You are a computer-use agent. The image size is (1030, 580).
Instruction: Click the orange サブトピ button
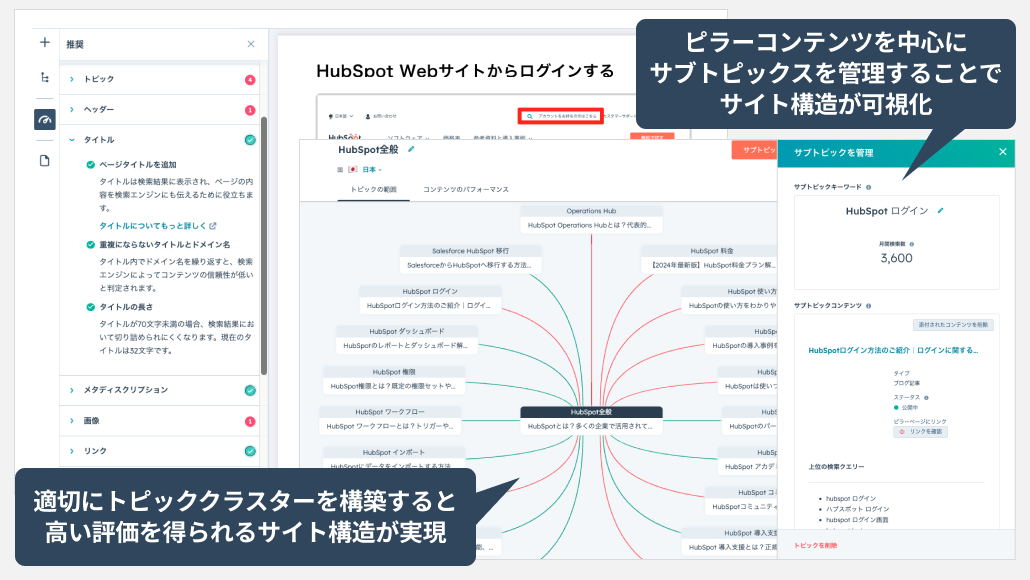[755, 150]
